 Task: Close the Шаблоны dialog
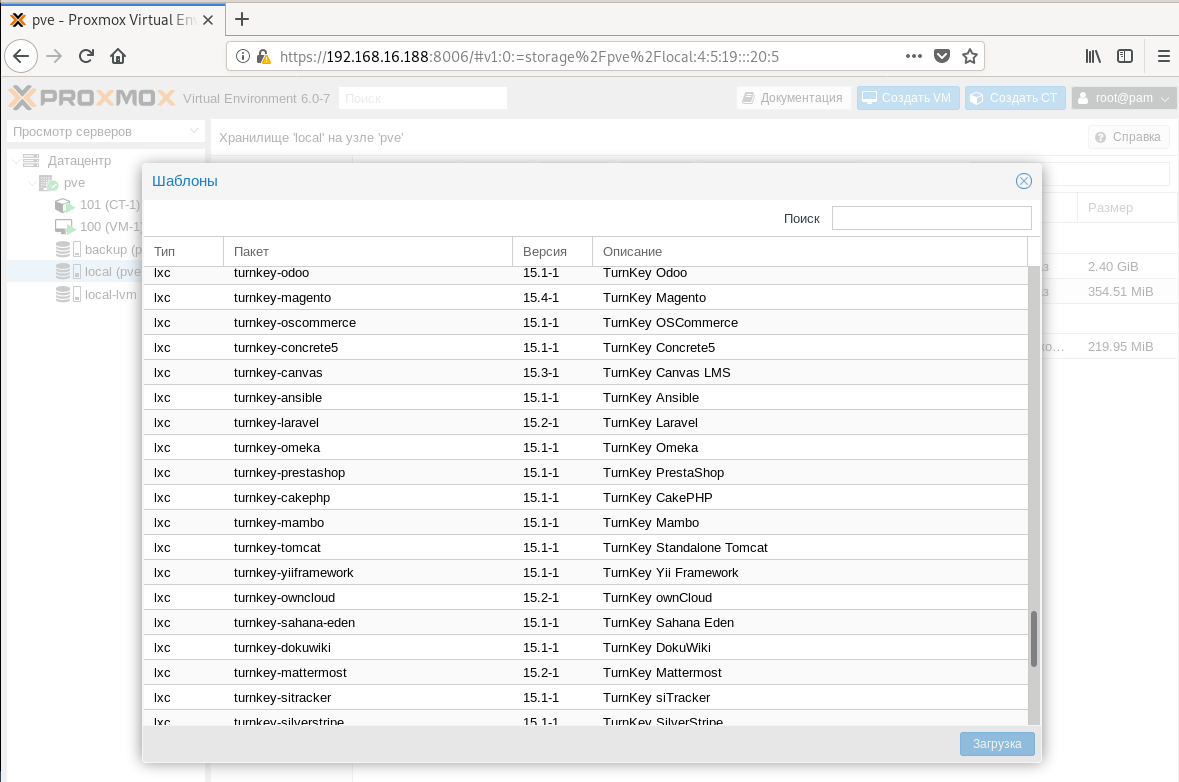(1023, 181)
